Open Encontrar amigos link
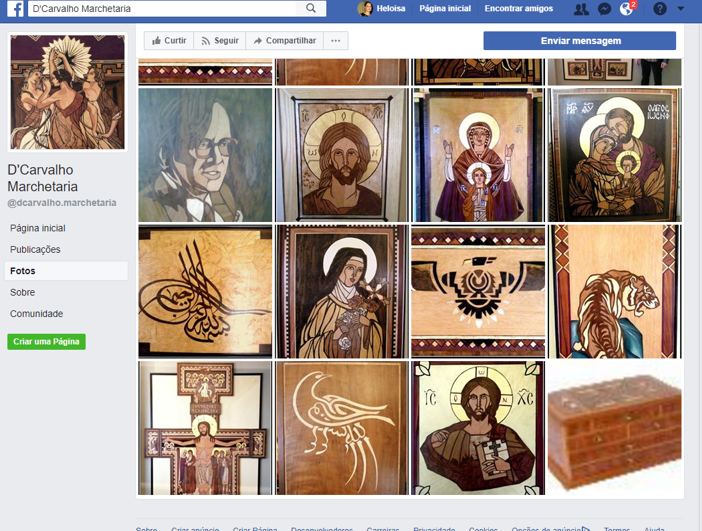Image resolution: width=702 pixels, height=531 pixels. pos(518,9)
